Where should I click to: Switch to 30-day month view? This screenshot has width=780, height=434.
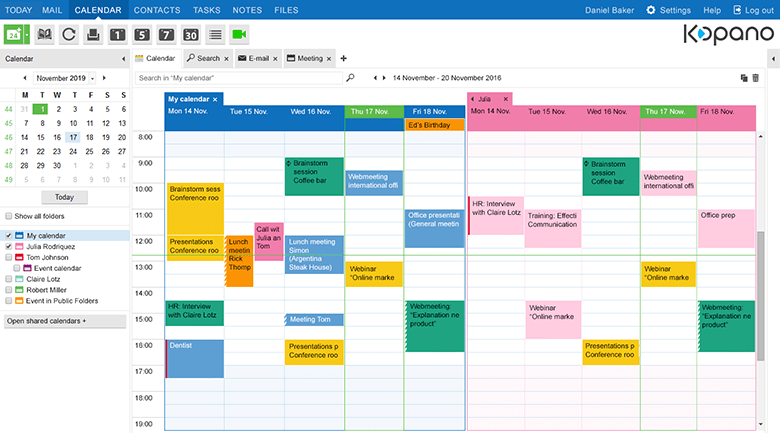pos(191,34)
